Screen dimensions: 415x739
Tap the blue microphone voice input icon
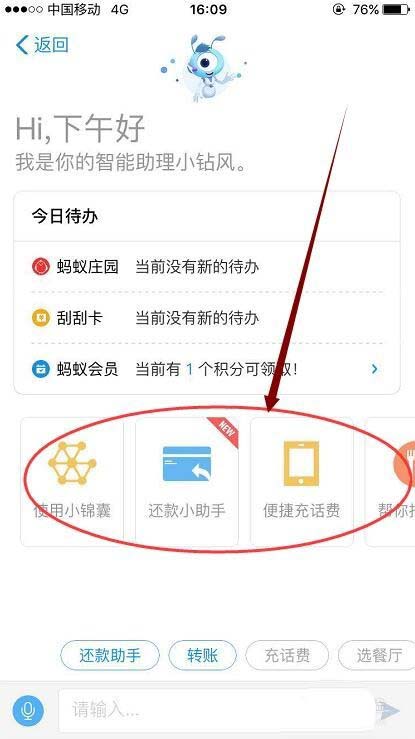pos(28,710)
